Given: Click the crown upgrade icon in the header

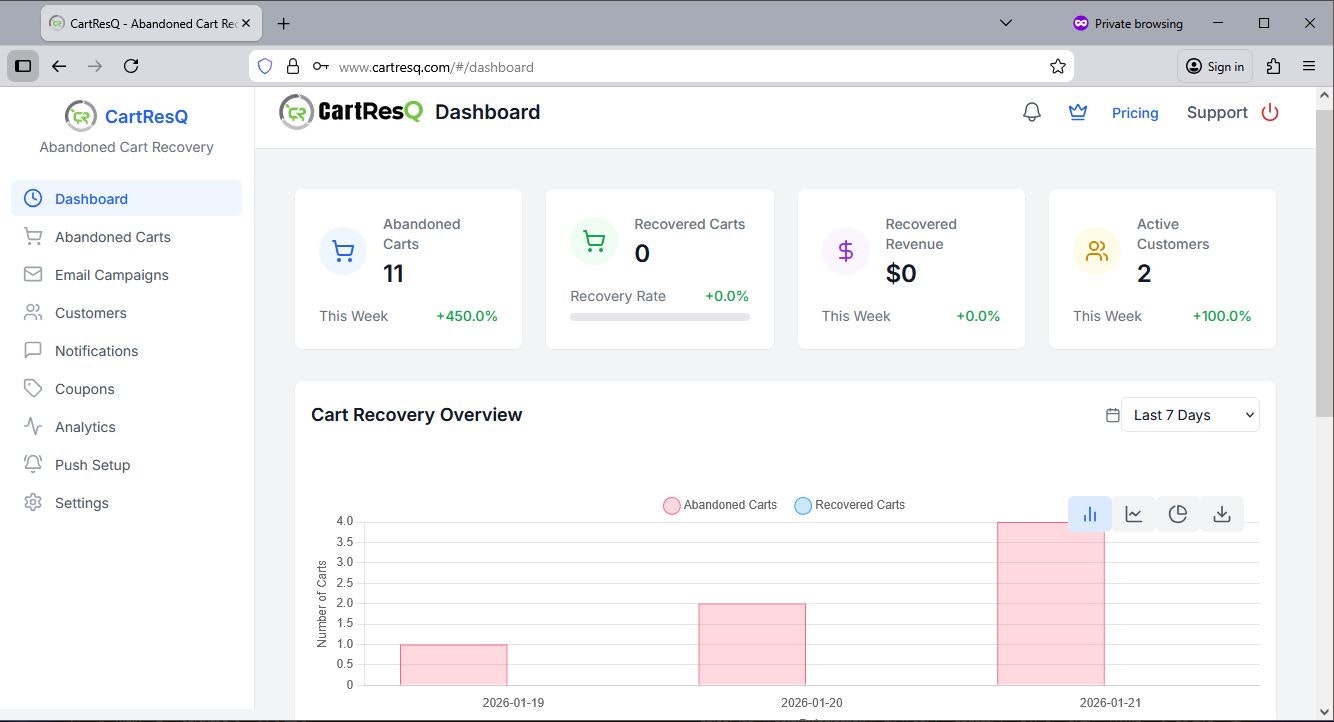Looking at the screenshot, I should click(x=1078, y=112).
